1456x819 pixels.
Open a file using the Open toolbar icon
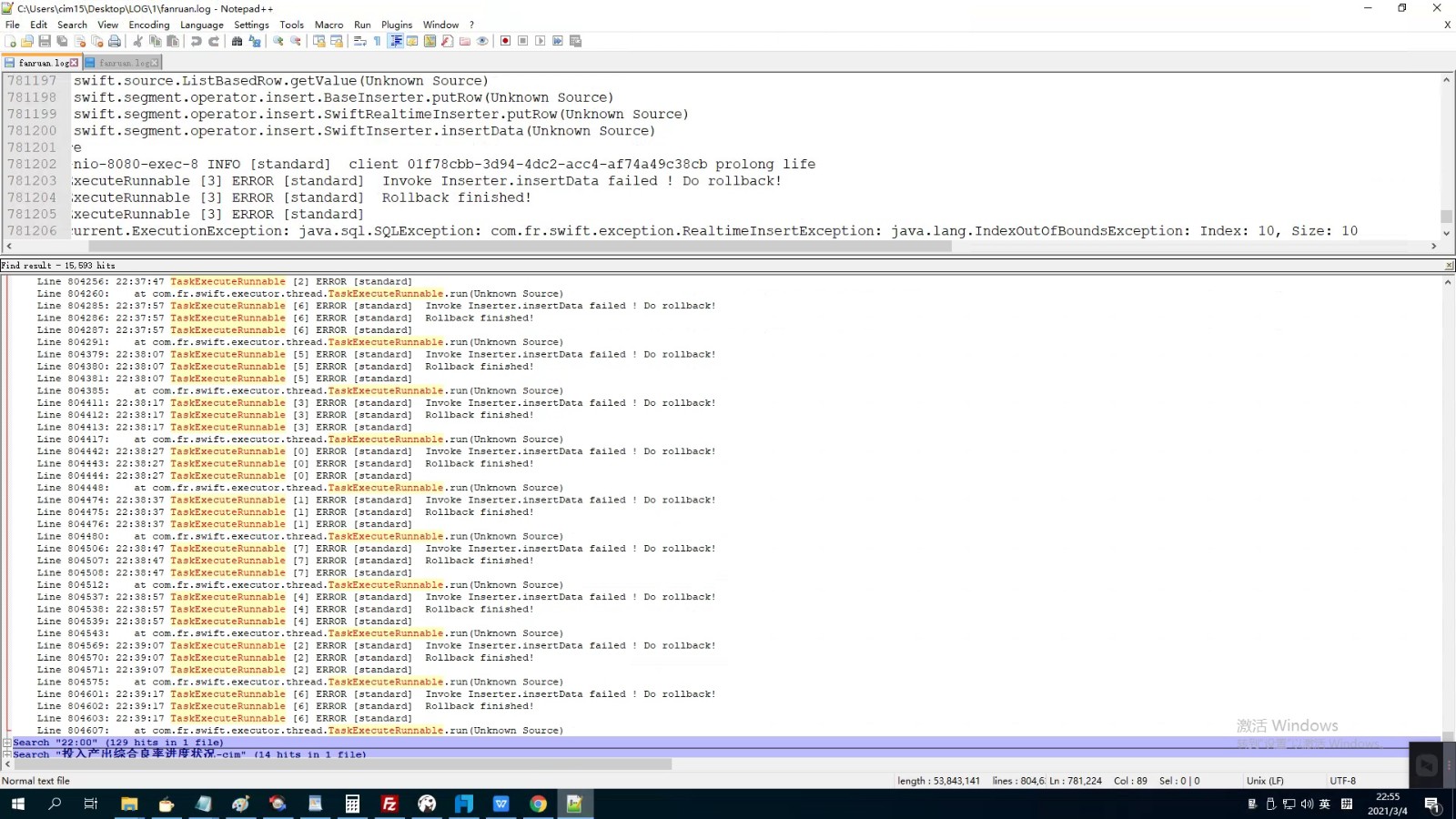tap(27, 41)
